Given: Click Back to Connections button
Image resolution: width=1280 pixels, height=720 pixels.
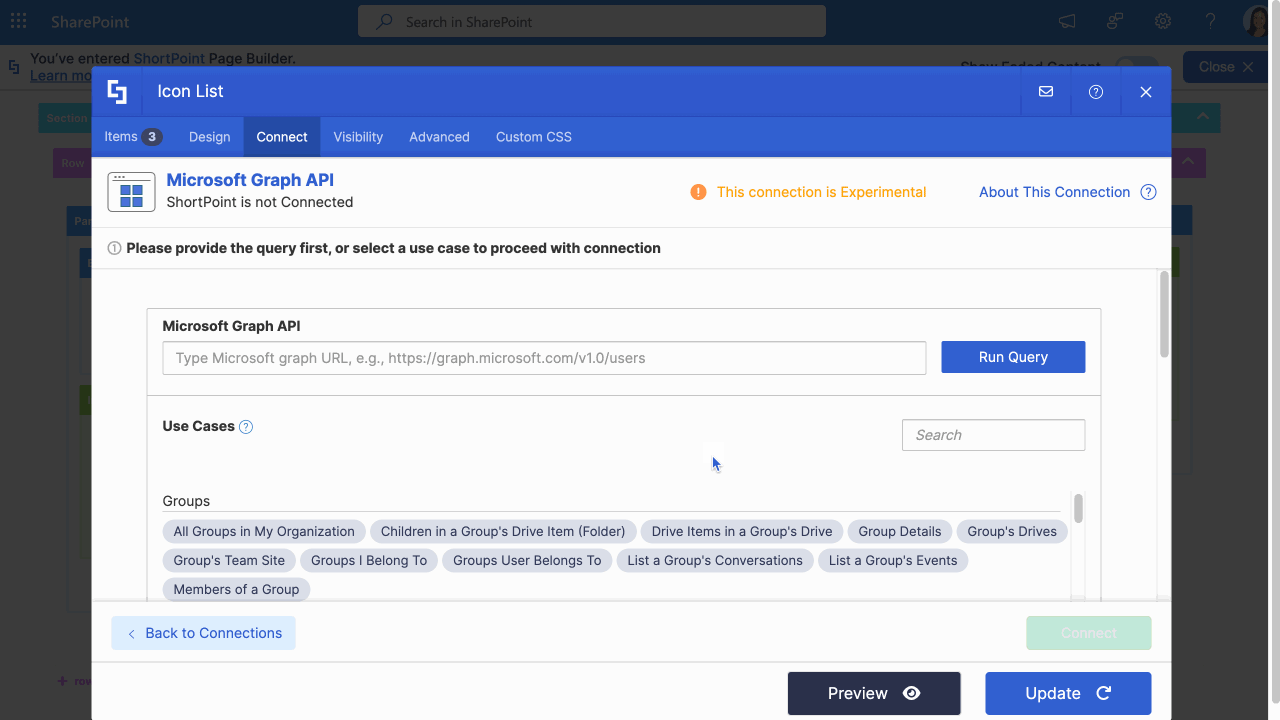Looking at the screenshot, I should pos(203,633).
